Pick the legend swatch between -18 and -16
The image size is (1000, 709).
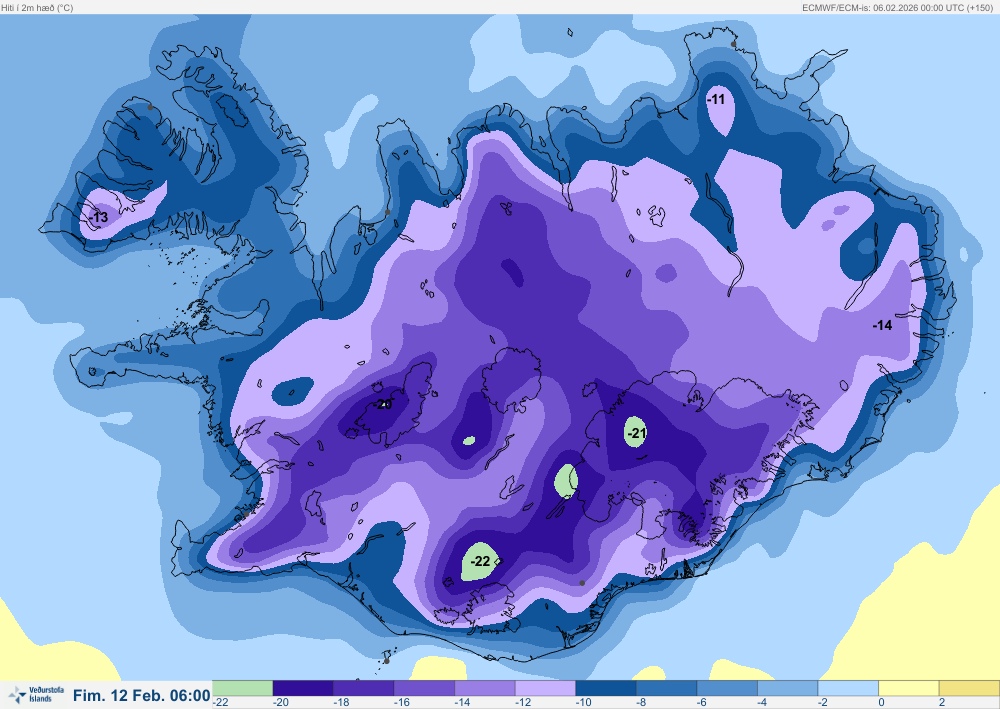364,689
